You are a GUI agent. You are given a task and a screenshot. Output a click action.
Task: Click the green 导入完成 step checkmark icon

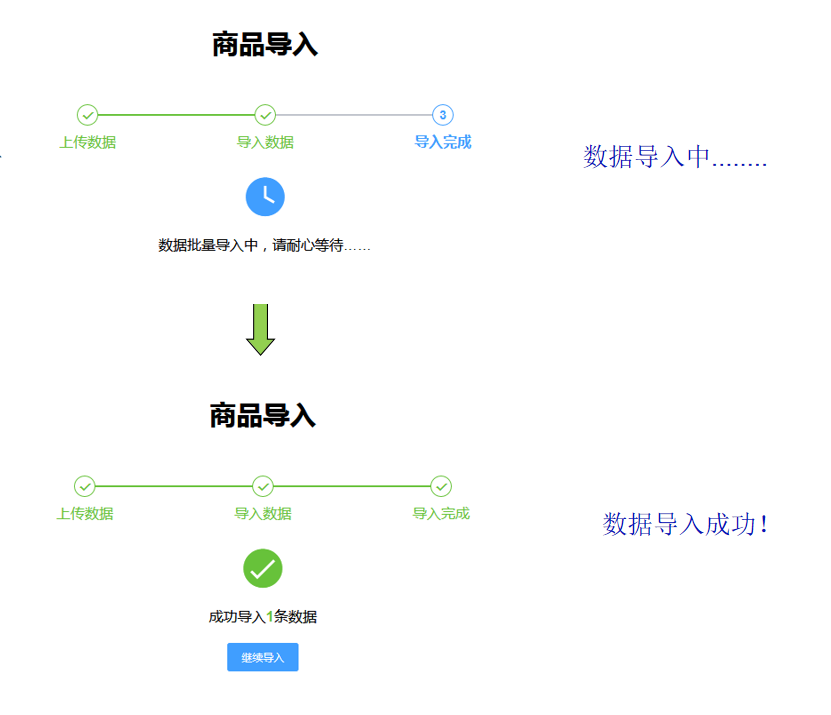(x=441, y=486)
